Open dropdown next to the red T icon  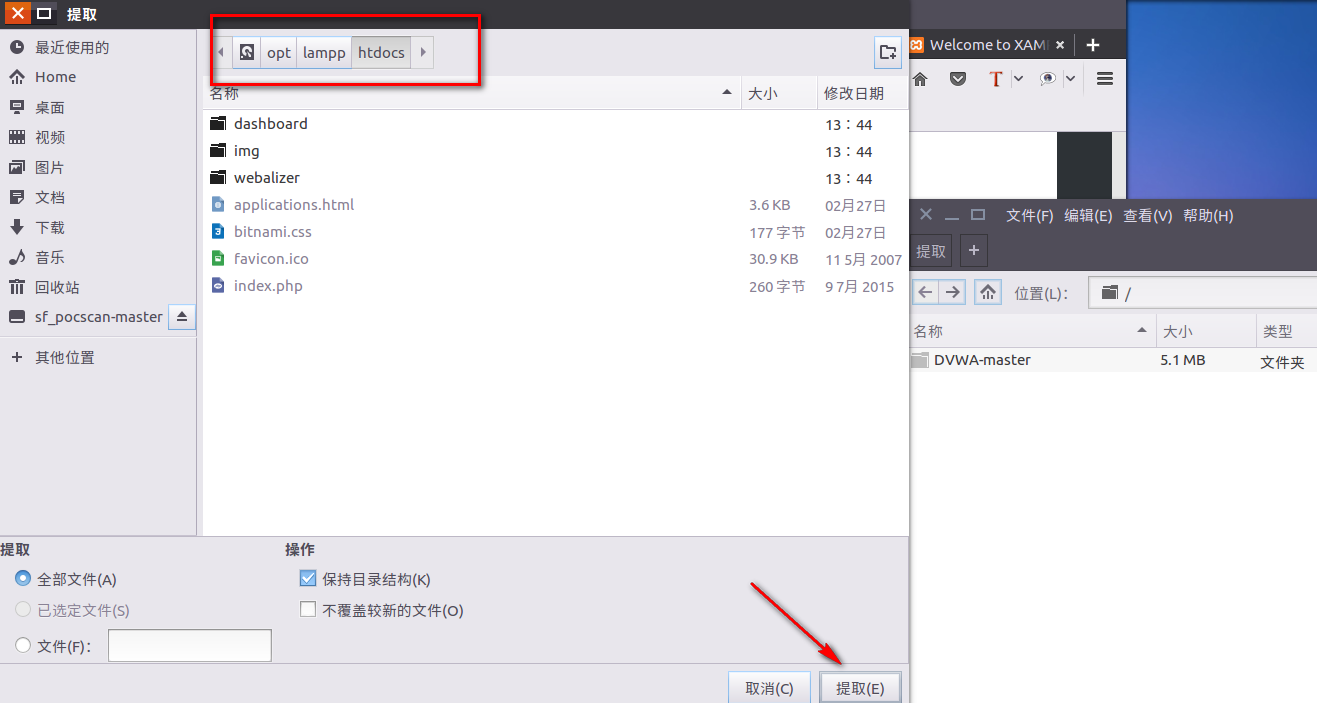(1018, 78)
